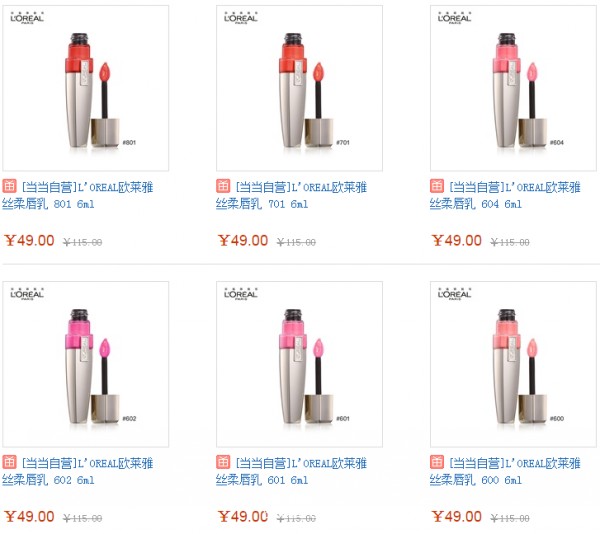600x534 pixels.
Task: Open the #601 lip gloss product image
Action: click(299, 364)
